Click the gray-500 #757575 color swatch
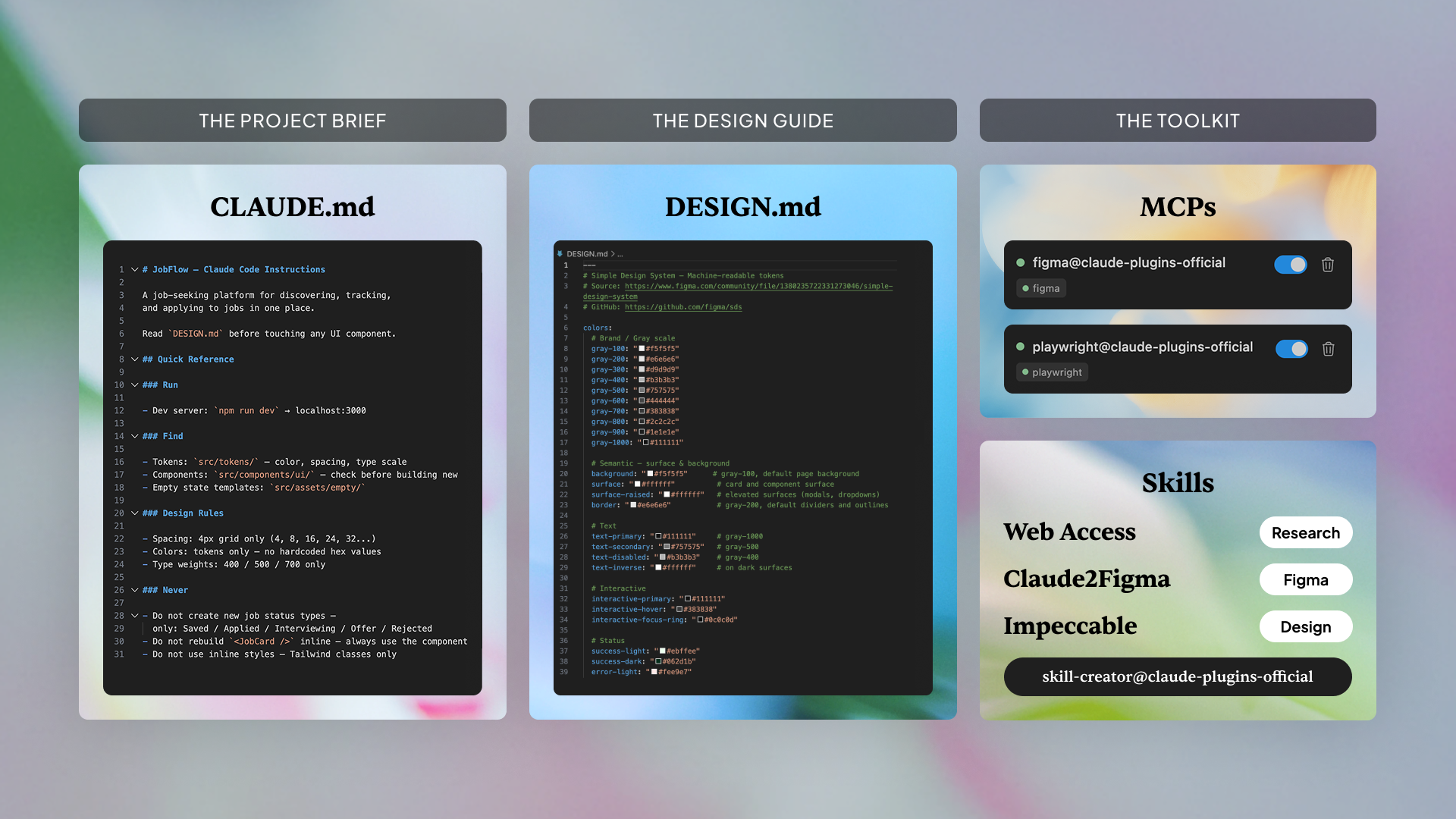This screenshot has height=819, width=1456. (642, 391)
